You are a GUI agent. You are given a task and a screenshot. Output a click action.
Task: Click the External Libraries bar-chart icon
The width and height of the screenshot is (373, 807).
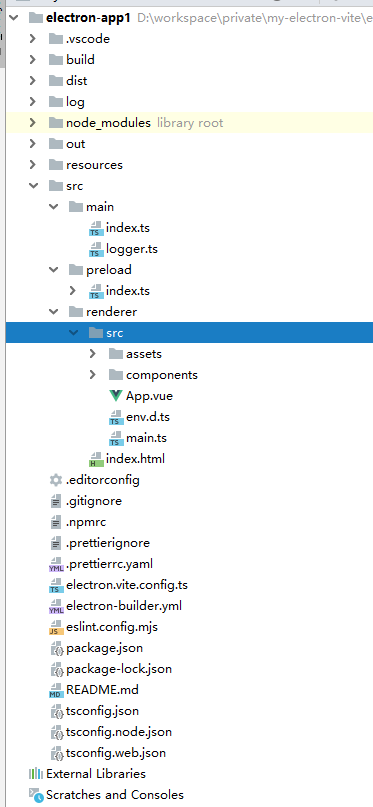point(36,774)
